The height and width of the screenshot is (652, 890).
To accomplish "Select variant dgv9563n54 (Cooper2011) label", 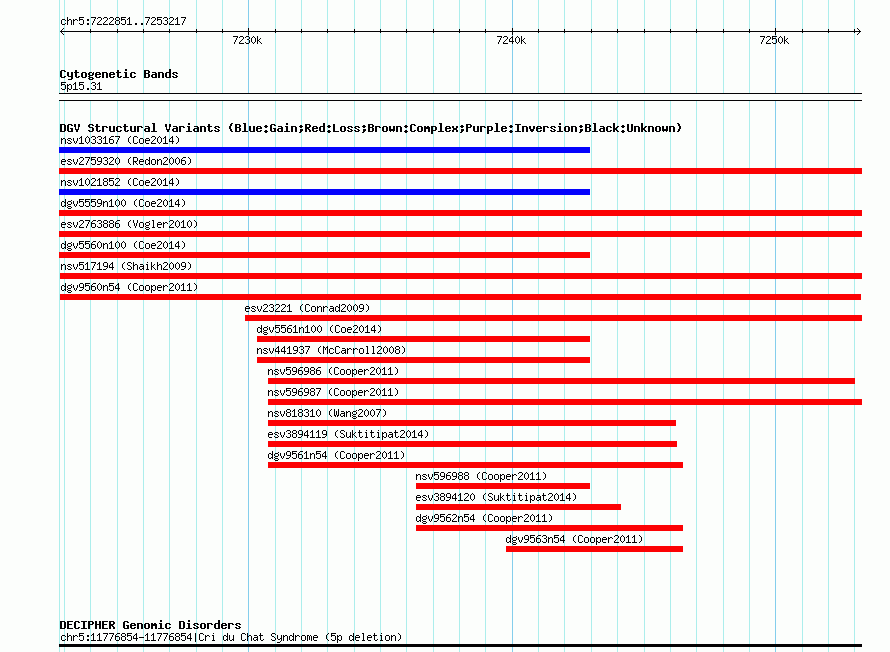I will (x=574, y=539).
